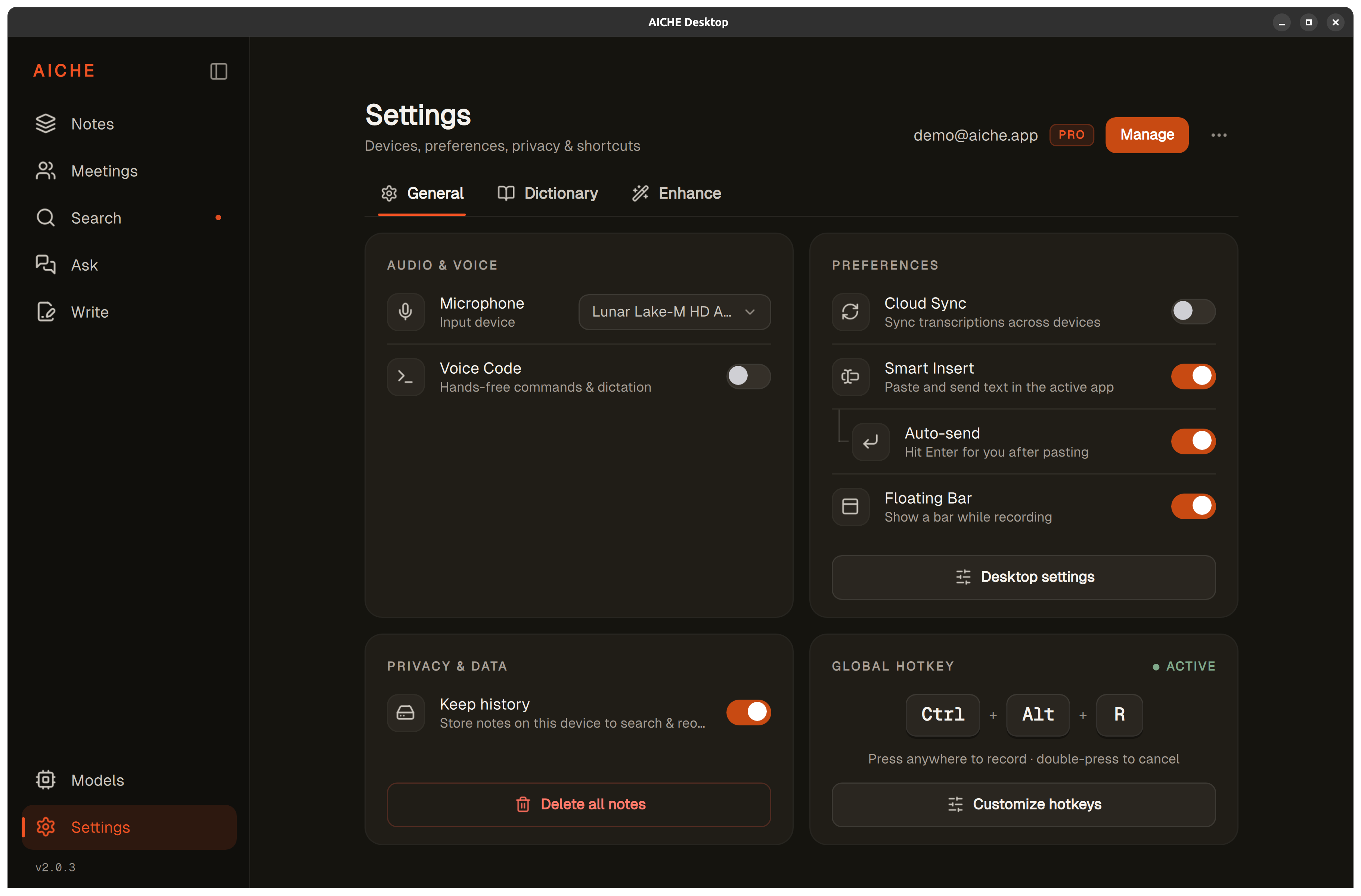Image resolution: width=1361 pixels, height=896 pixels.
Task: Click the gear icon on General tab
Action: (389, 194)
